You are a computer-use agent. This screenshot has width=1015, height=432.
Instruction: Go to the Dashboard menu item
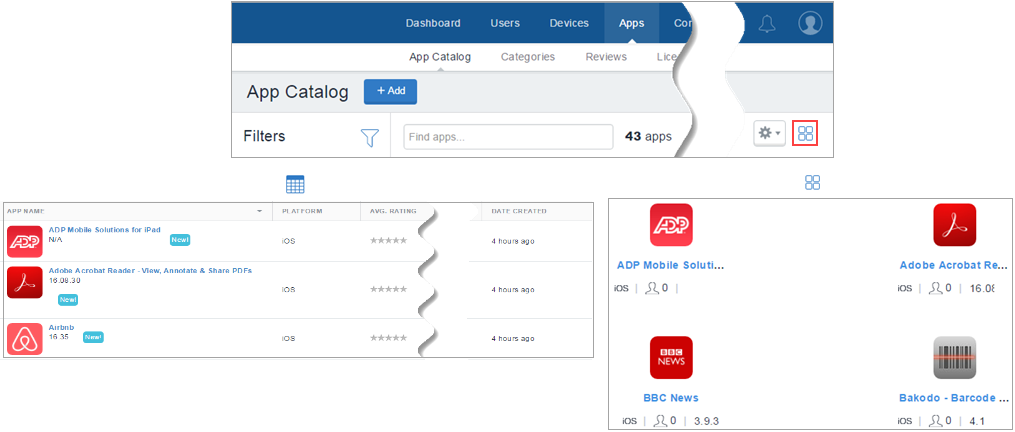(433, 23)
